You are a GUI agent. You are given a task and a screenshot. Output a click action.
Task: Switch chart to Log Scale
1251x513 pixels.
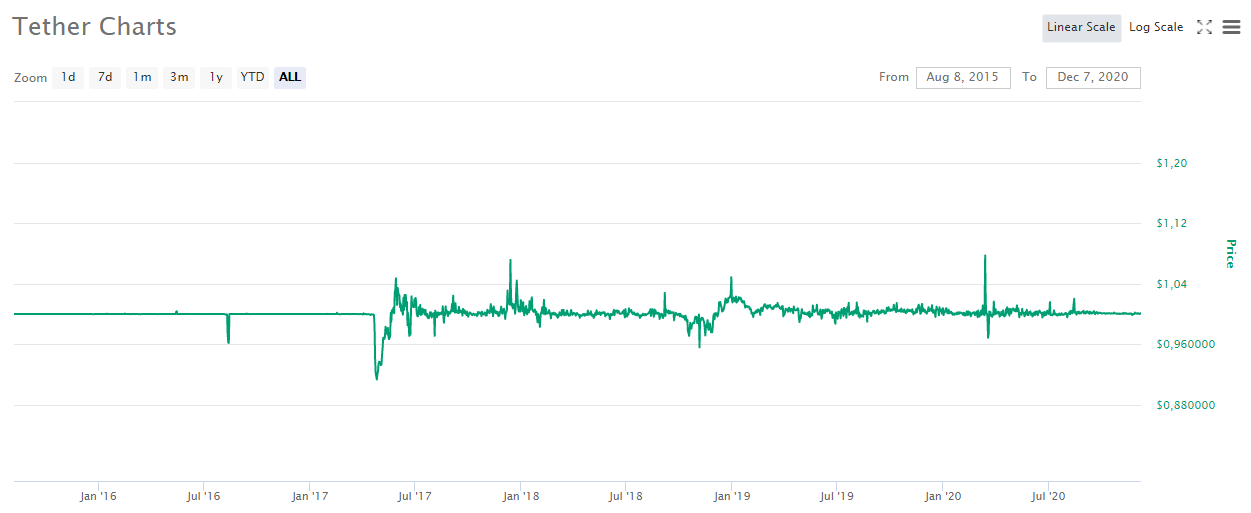pos(1156,28)
